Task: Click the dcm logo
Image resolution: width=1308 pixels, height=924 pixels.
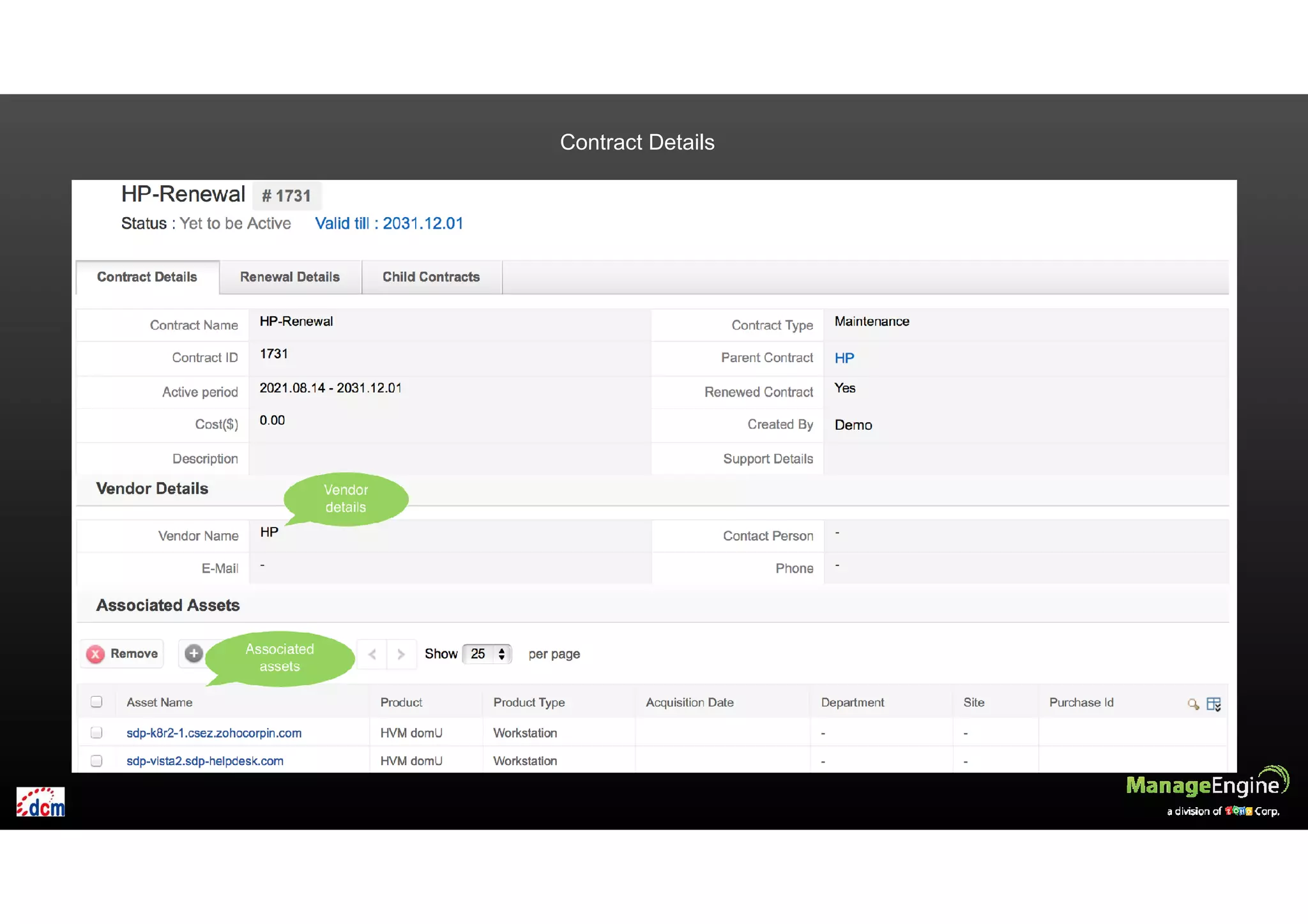Action: (x=40, y=802)
